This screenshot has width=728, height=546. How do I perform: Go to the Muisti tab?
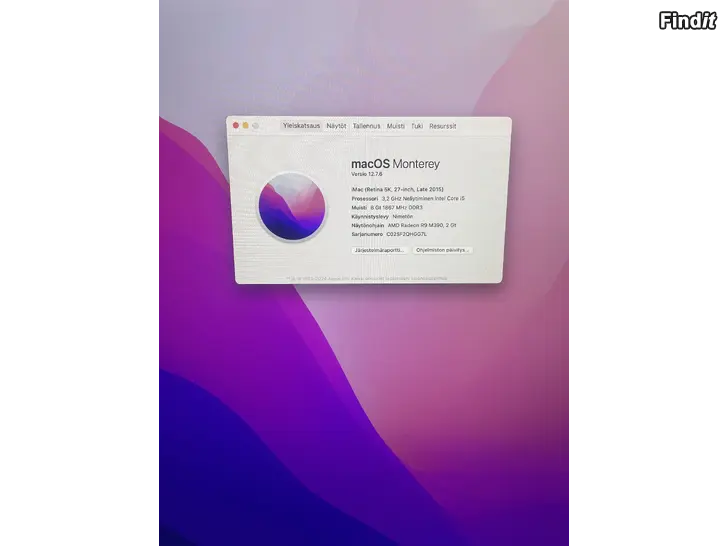coord(396,126)
